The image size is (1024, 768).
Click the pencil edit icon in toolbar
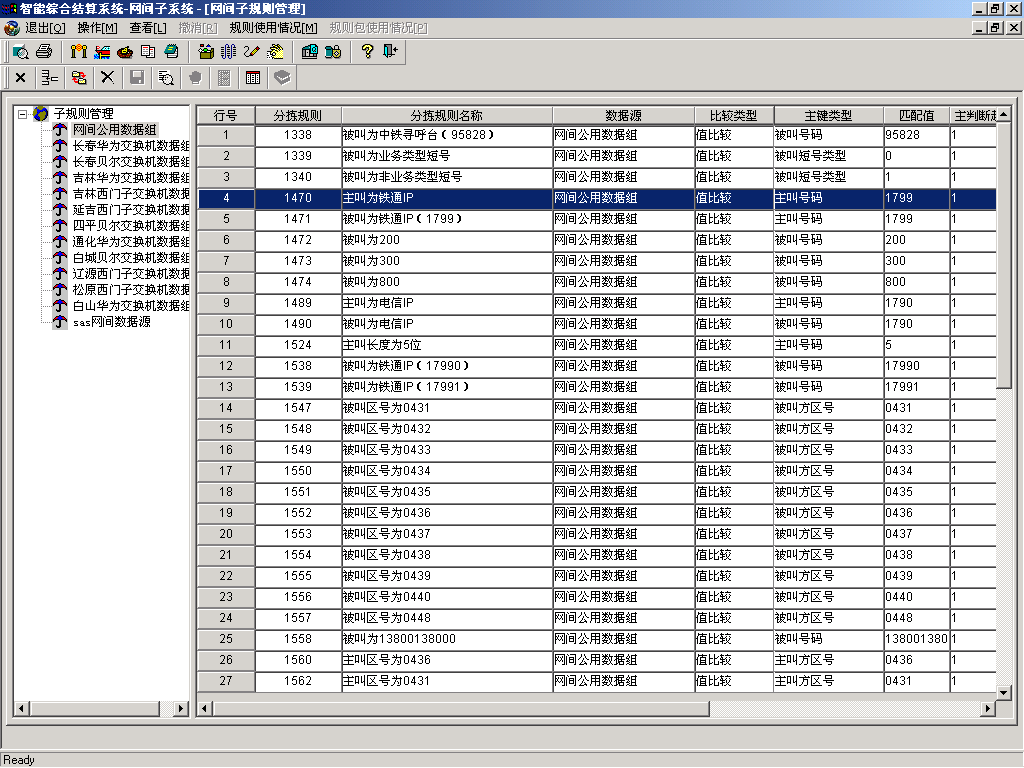[251, 51]
